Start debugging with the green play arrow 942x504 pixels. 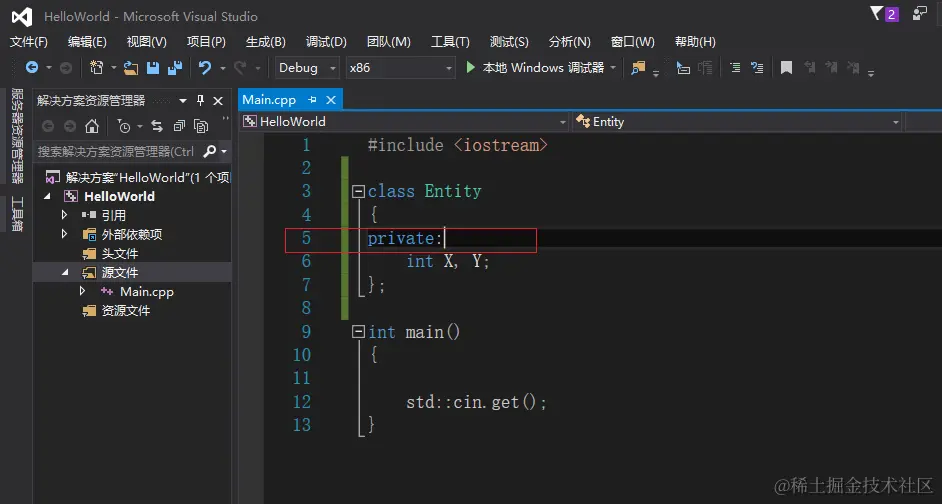[x=470, y=67]
